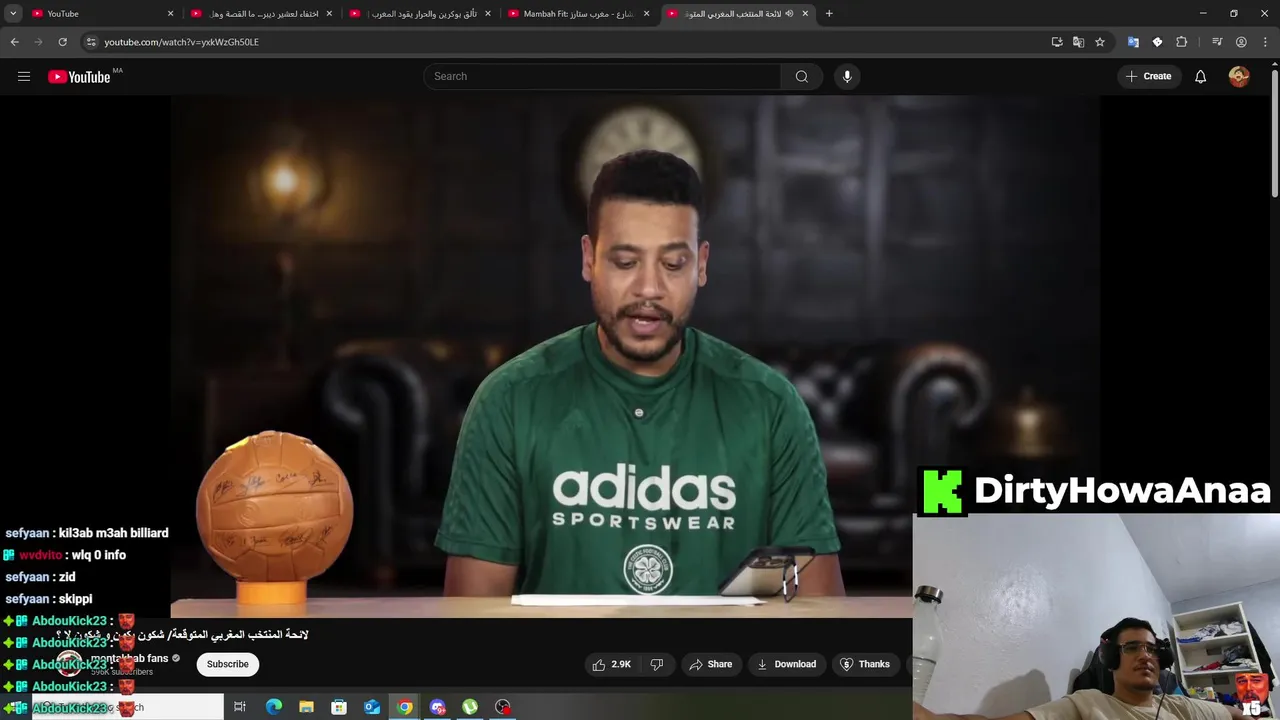Dislike the video

[657, 664]
